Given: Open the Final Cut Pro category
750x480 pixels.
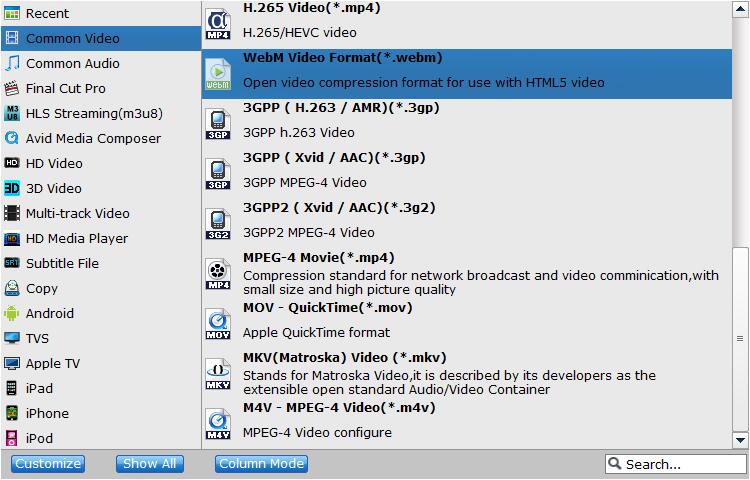Looking at the screenshot, I should coord(101,88).
